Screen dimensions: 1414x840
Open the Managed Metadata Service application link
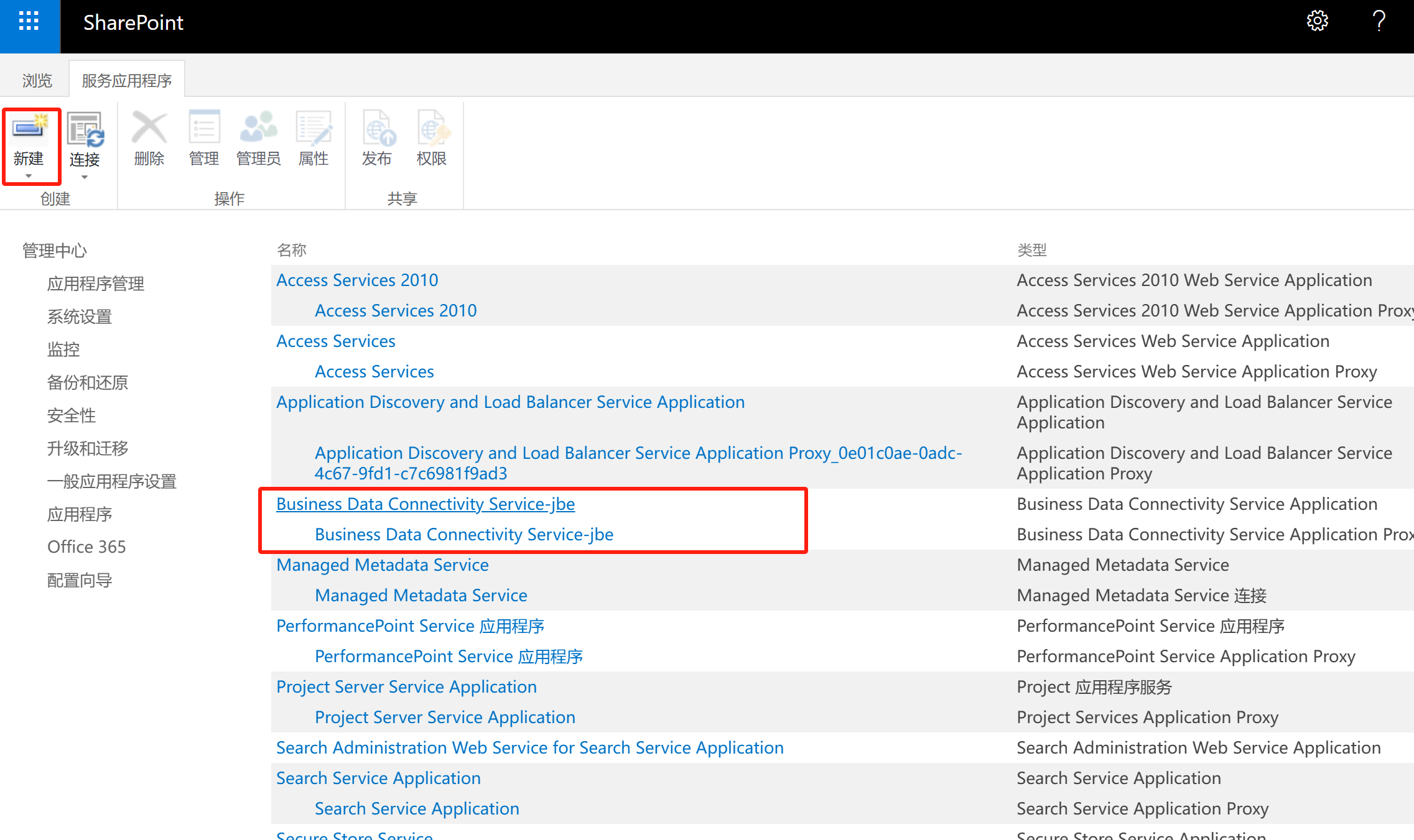(x=383, y=565)
